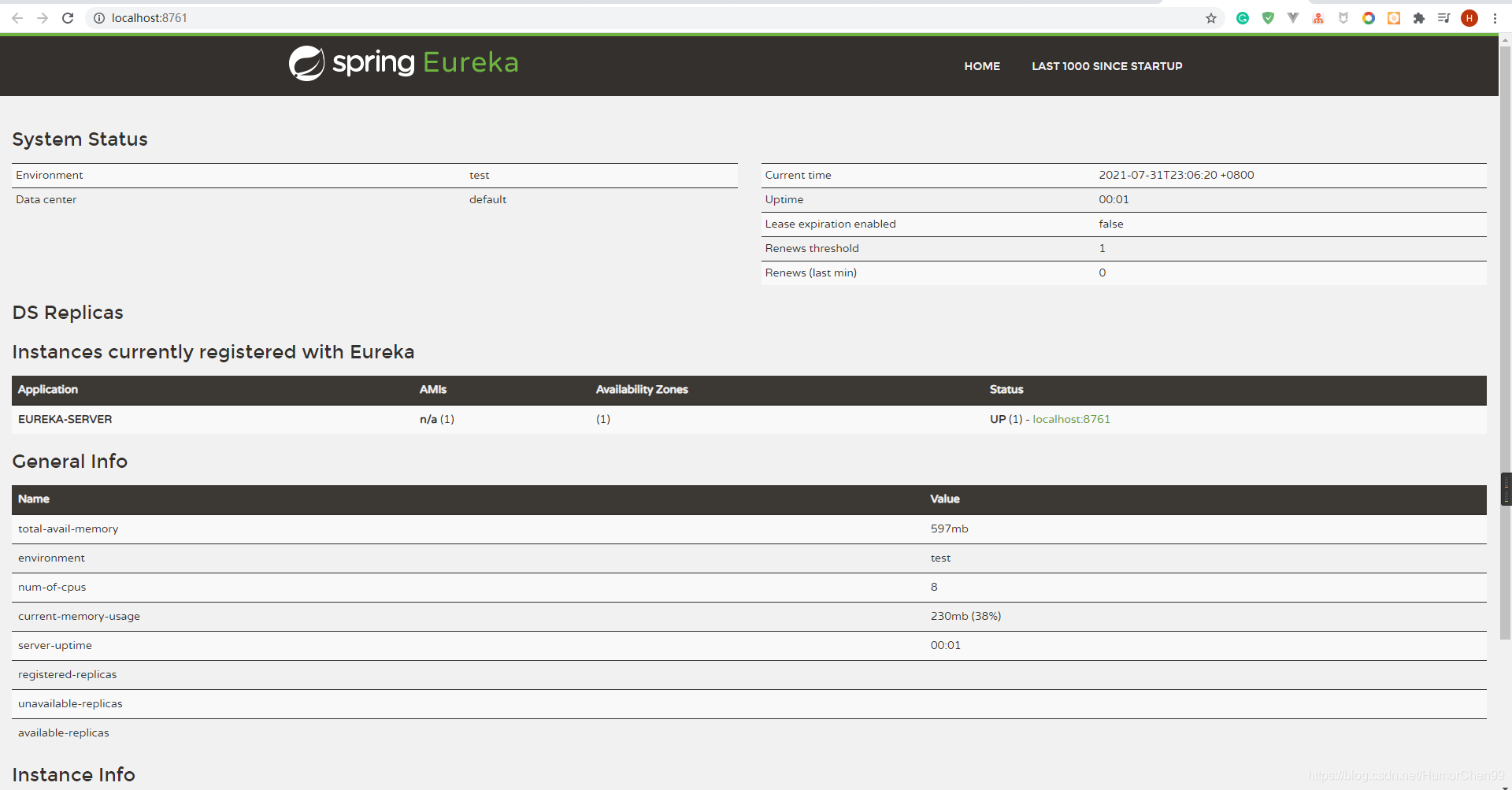Click the Lease expiration enabled value false
Image resolution: width=1512 pixels, height=790 pixels.
(1111, 224)
